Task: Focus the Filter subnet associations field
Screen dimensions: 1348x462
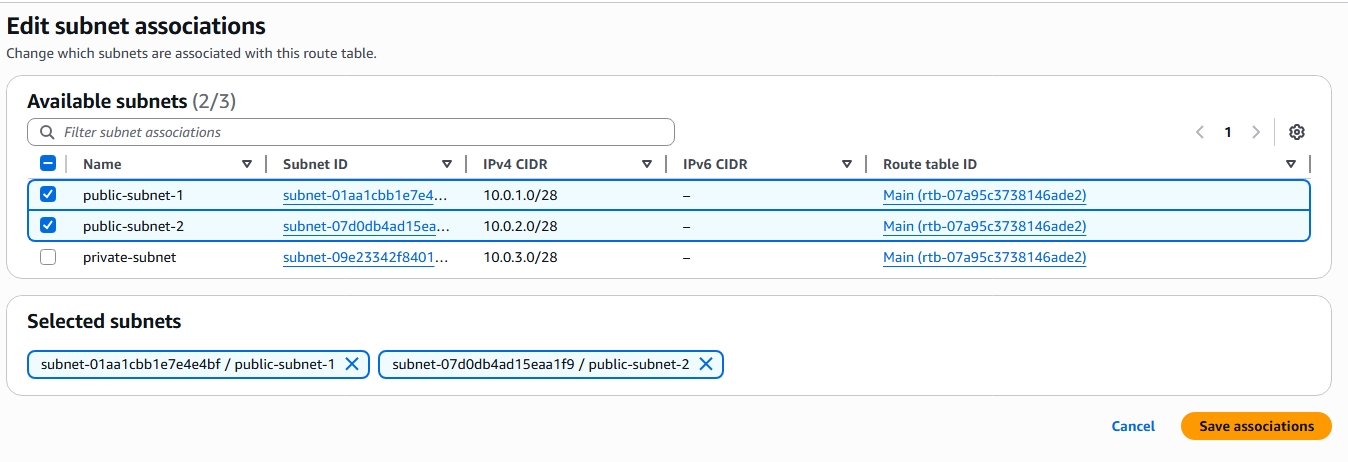Action: 360,132
